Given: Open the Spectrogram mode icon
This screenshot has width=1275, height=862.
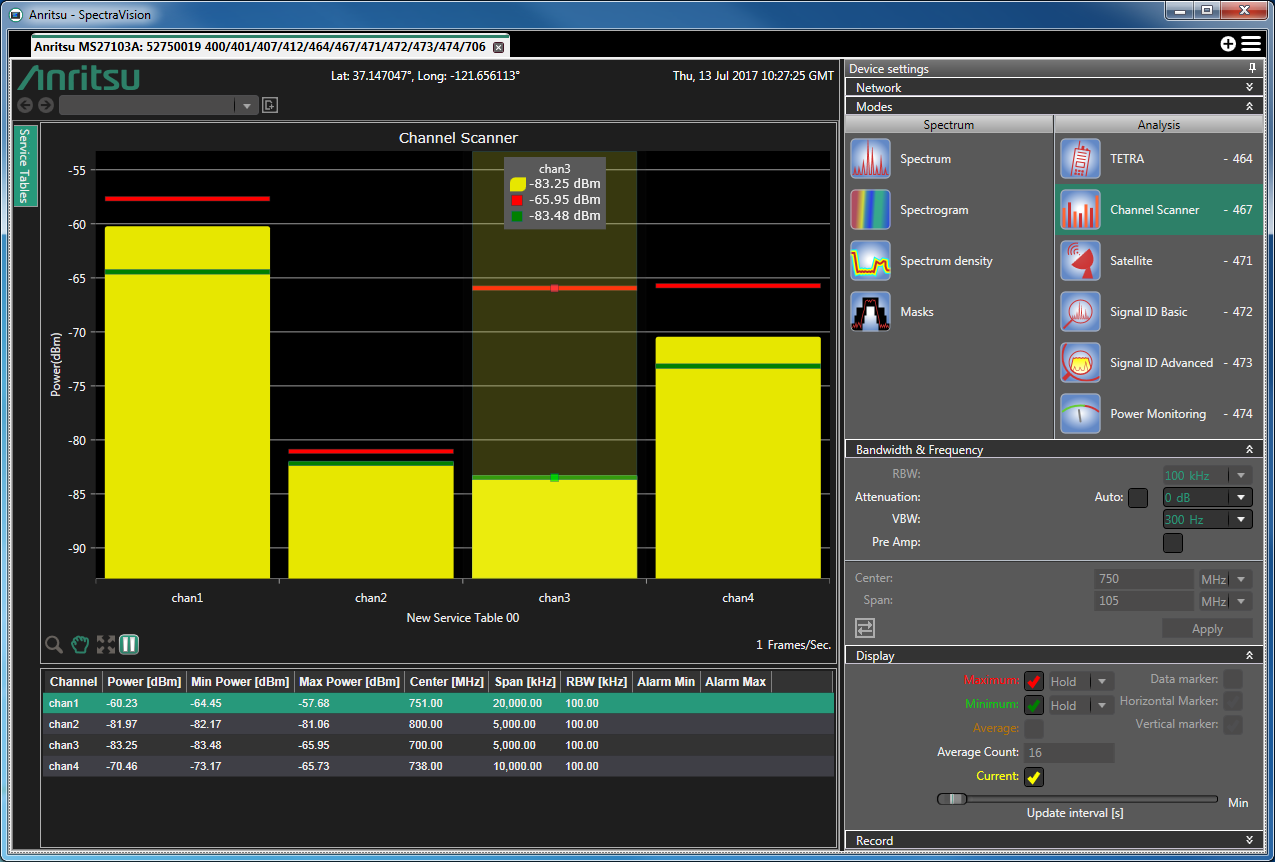Looking at the screenshot, I should click(870, 210).
